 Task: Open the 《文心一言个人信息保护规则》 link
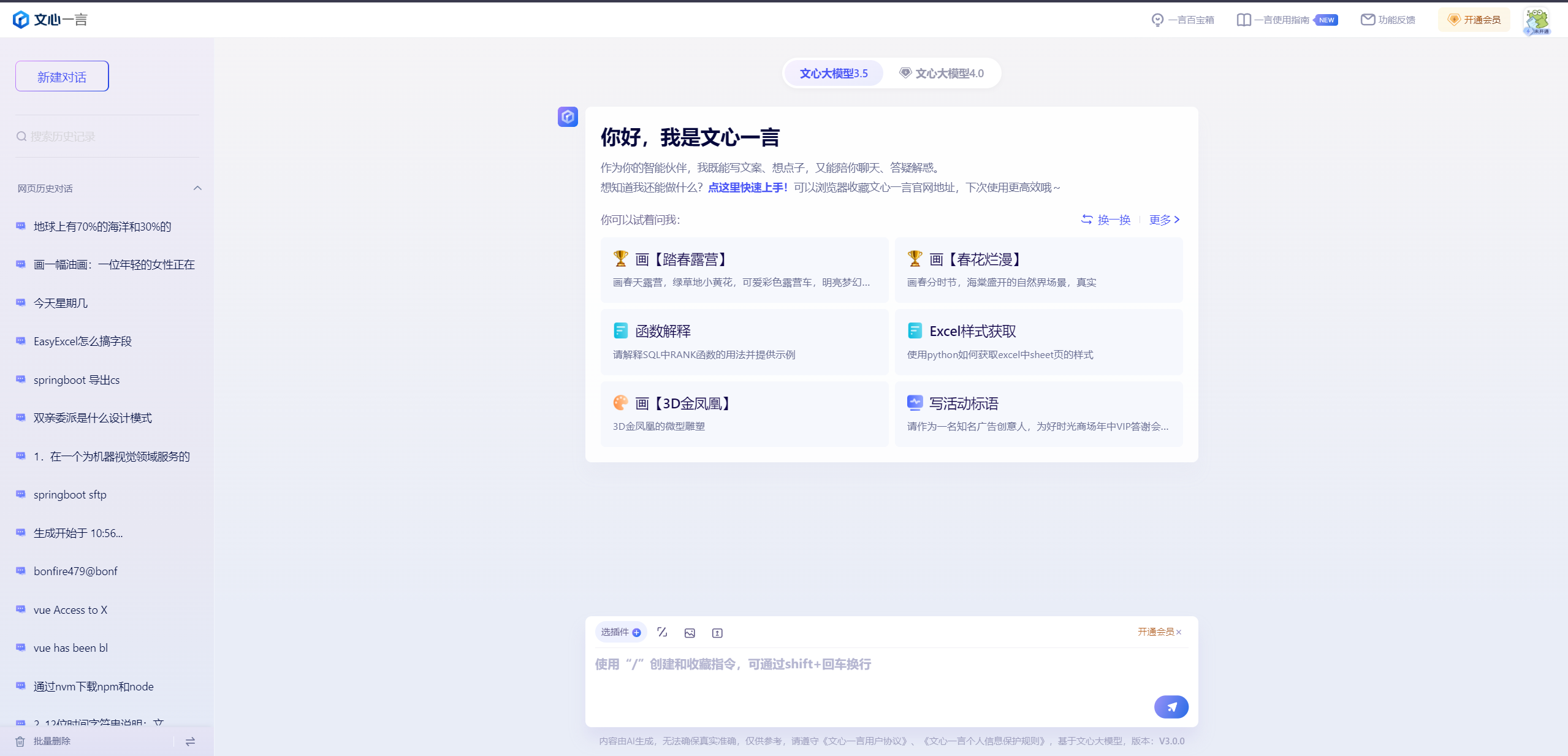[984, 741]
